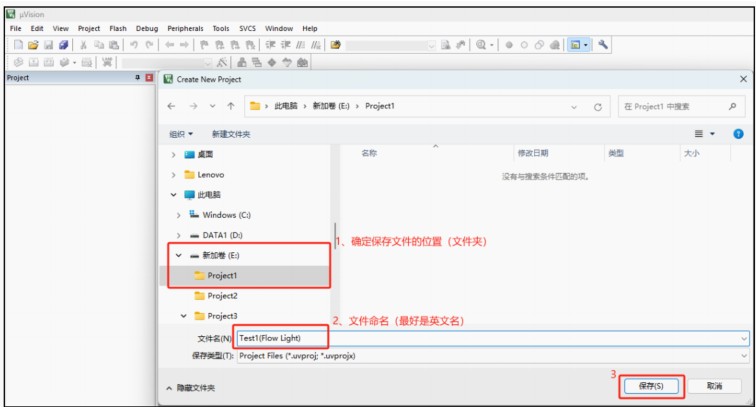Click the Redo arrow icon

[149, 45]
